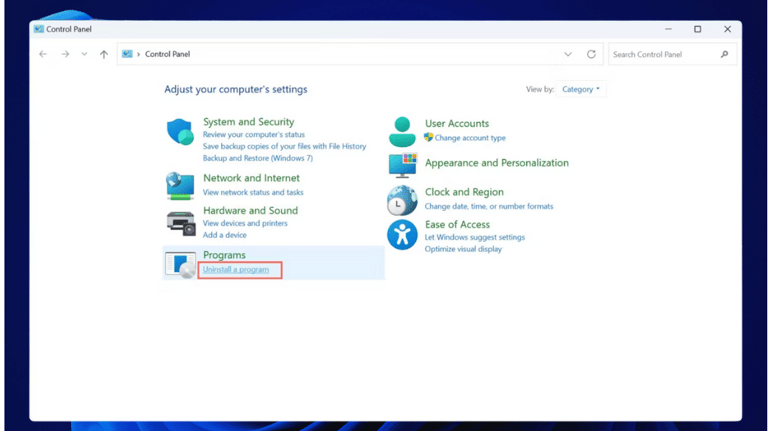Open View devices and printers
Viewport: 768px width, 431px height.
(245, 223)
